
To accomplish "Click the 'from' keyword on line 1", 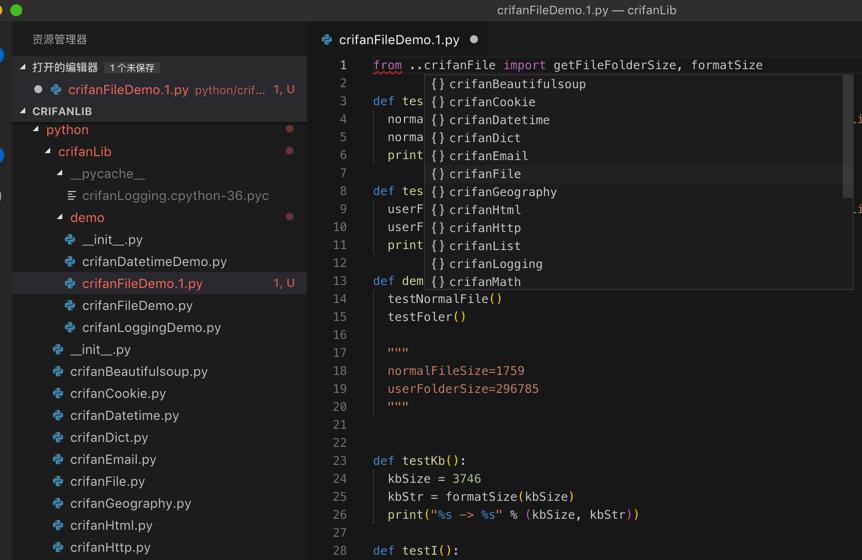I will pyautogui.click(x=388, y=65).
